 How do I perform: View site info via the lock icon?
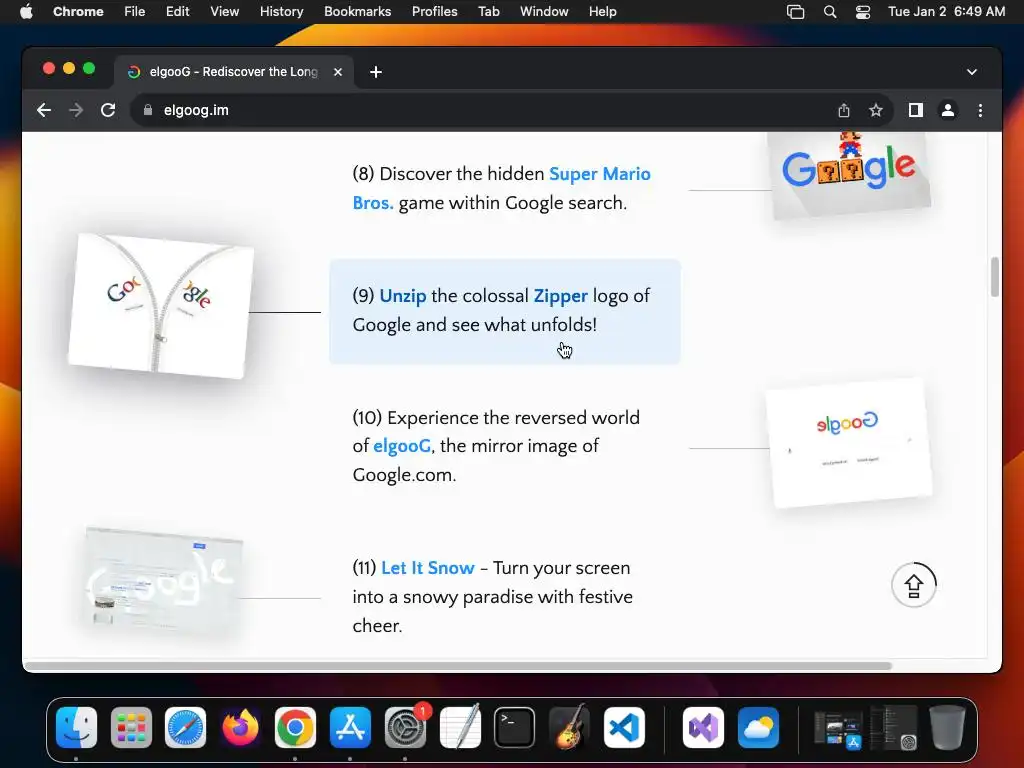click(148, 110)
